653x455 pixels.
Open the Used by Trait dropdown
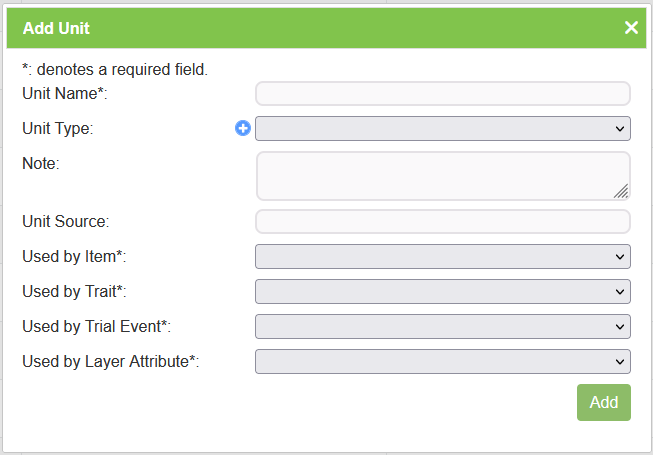click(x=443, y=292)
